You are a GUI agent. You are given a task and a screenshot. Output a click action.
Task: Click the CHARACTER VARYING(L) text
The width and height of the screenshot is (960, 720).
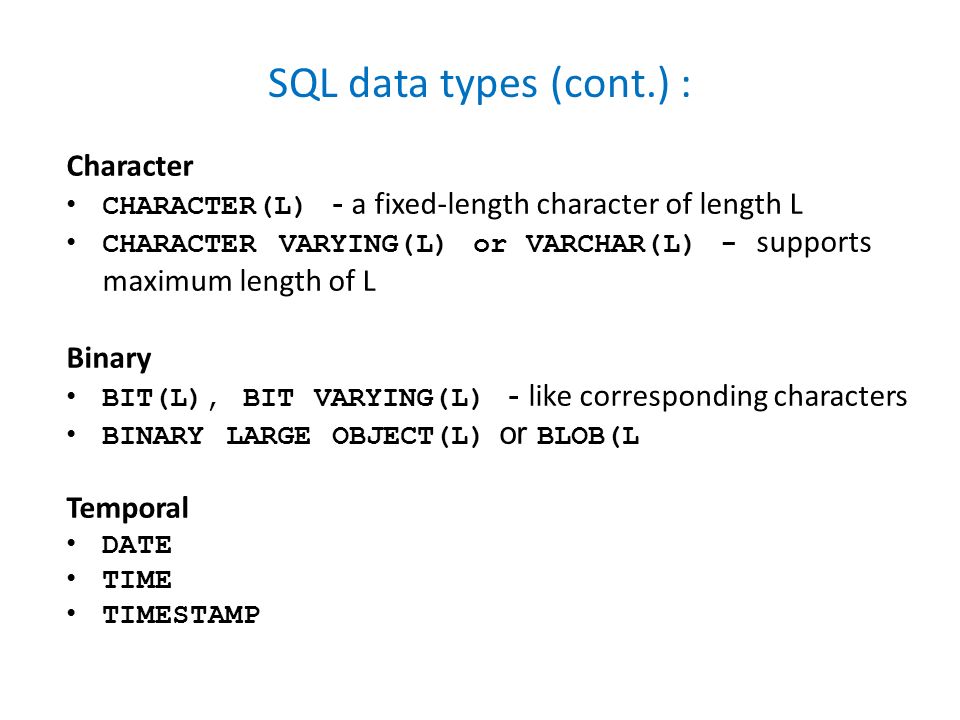(x=273, y=244)
